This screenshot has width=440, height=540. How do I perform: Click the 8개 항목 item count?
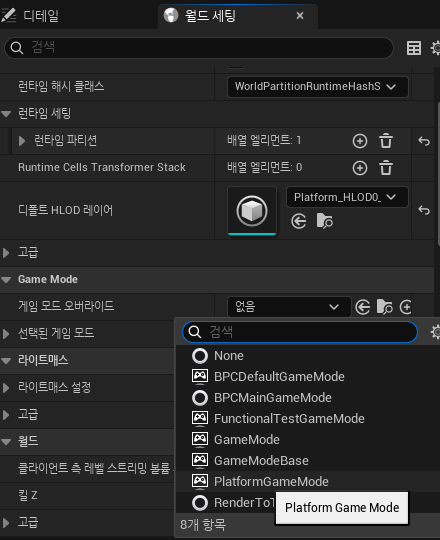[x=203, y=525]
